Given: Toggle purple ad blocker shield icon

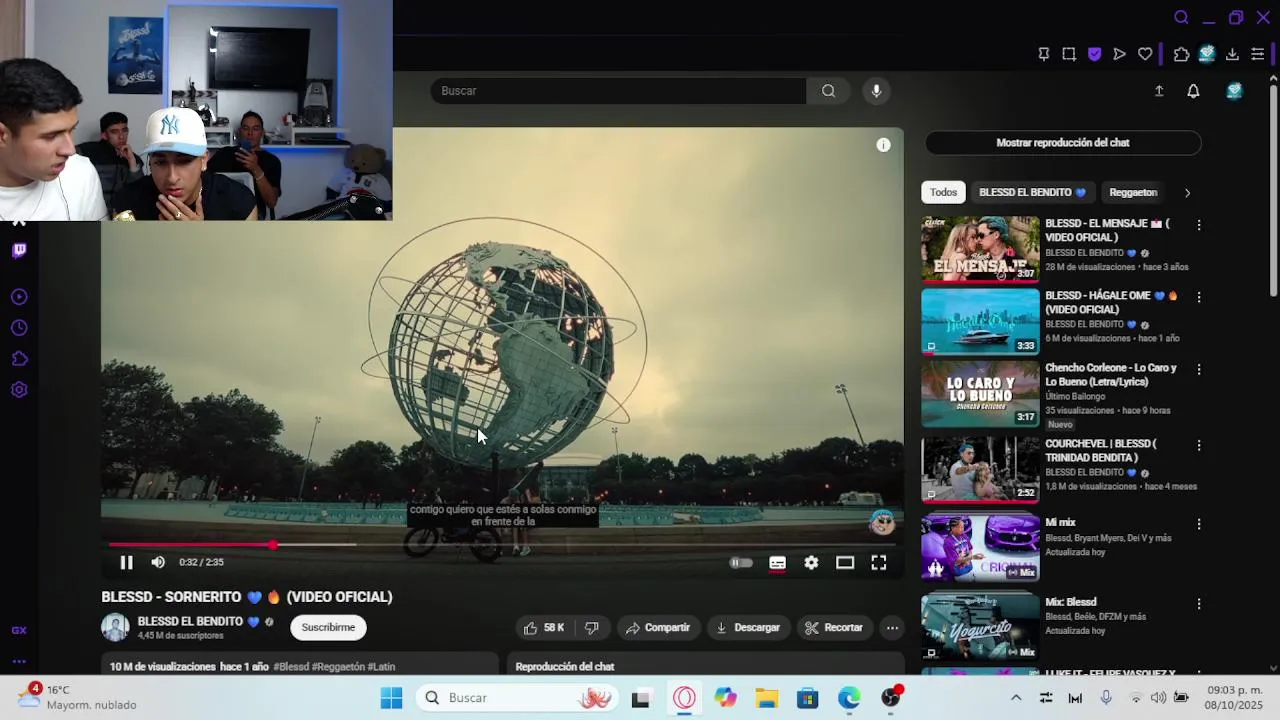Looking at the screenshot, I should pyautogui.click(x=1094, y=54).
